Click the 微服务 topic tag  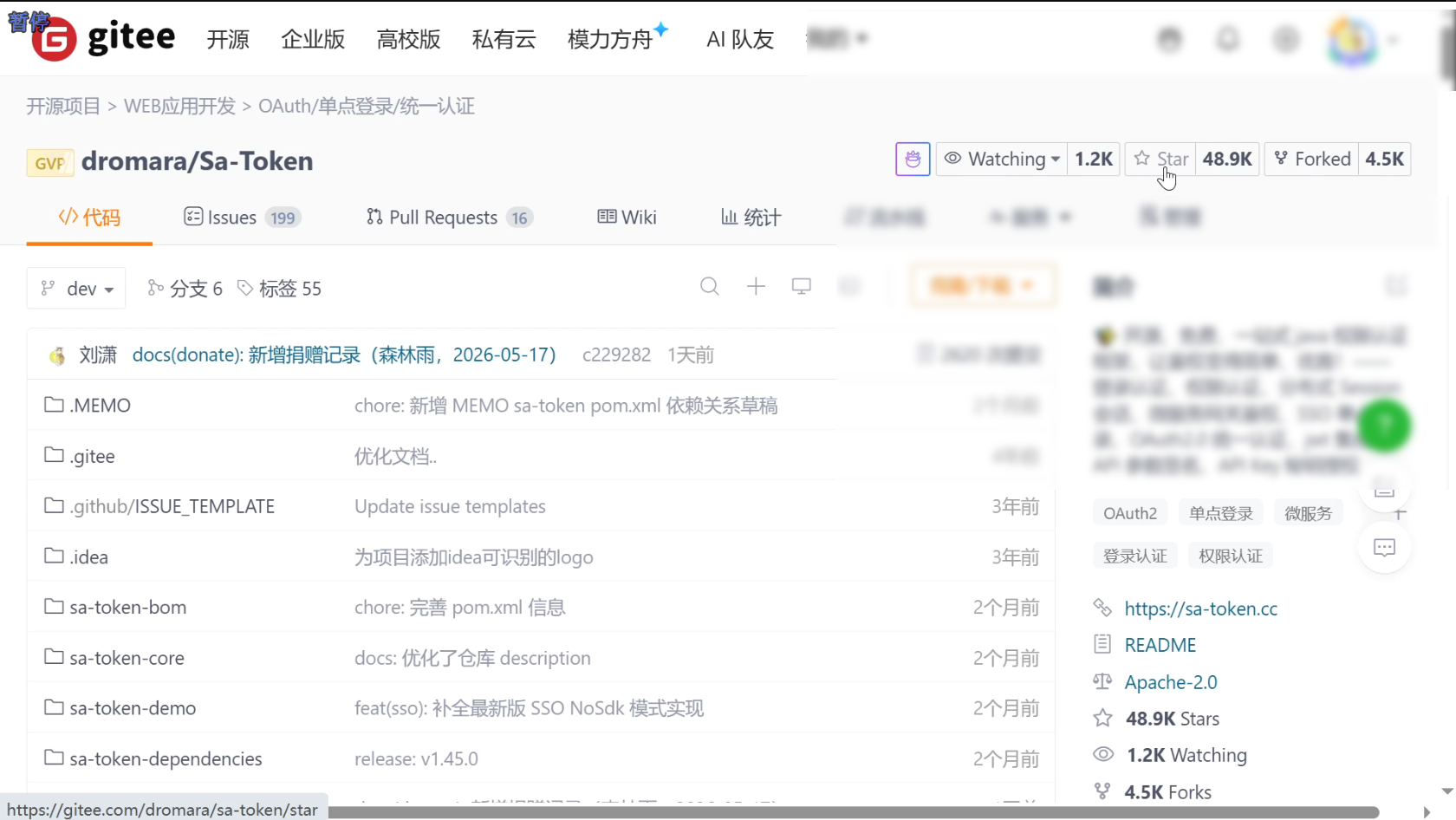tap(1308, 513)
